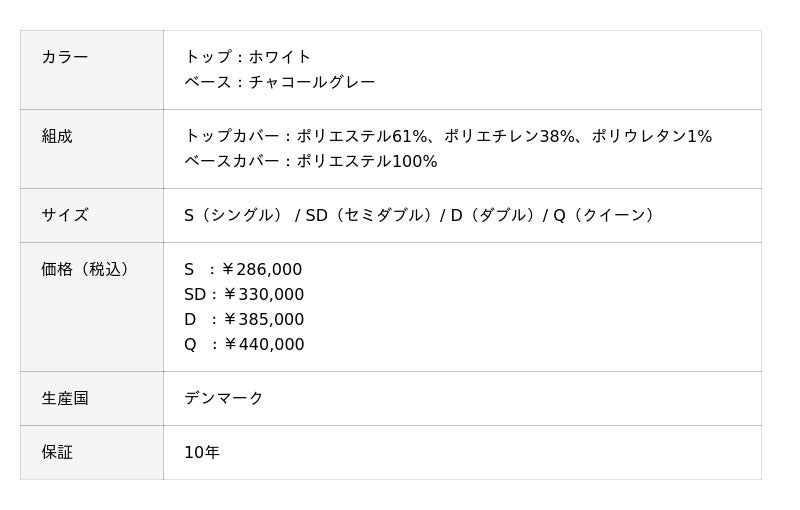Select the SD price ￥330,000
This screenshot has width=800, height=510.
(263, 294)
